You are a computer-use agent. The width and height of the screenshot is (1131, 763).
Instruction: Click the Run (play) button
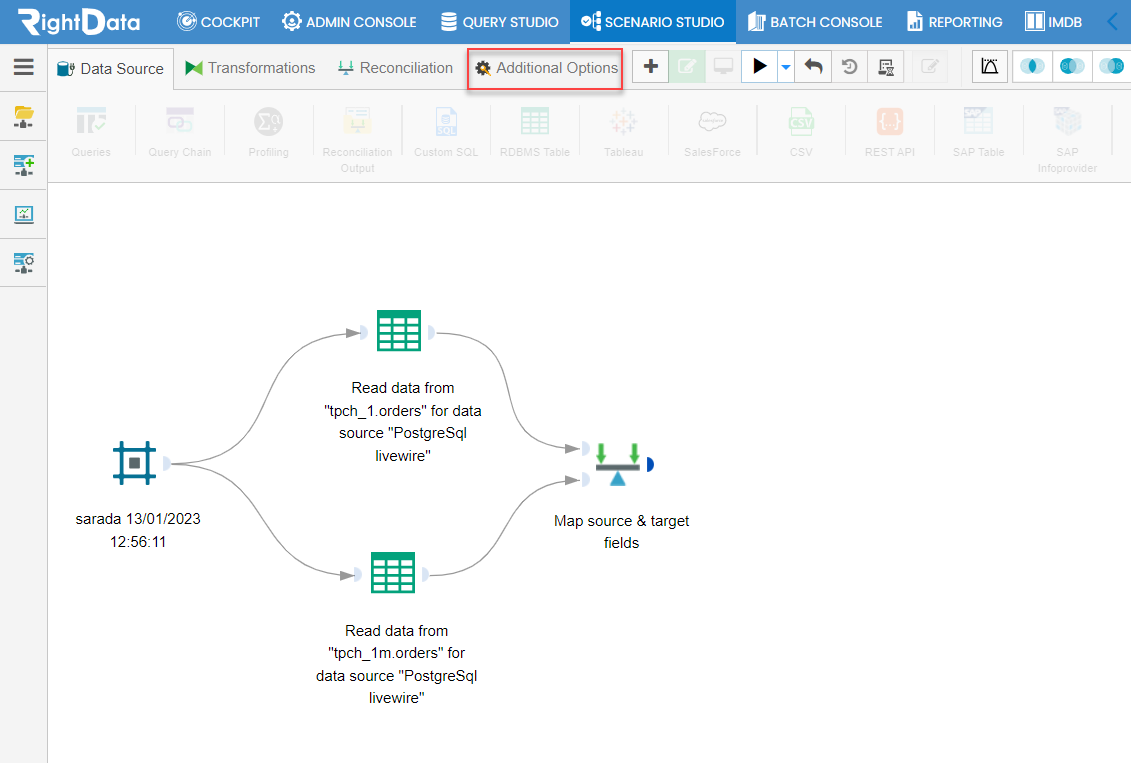[x=761, y=66]
